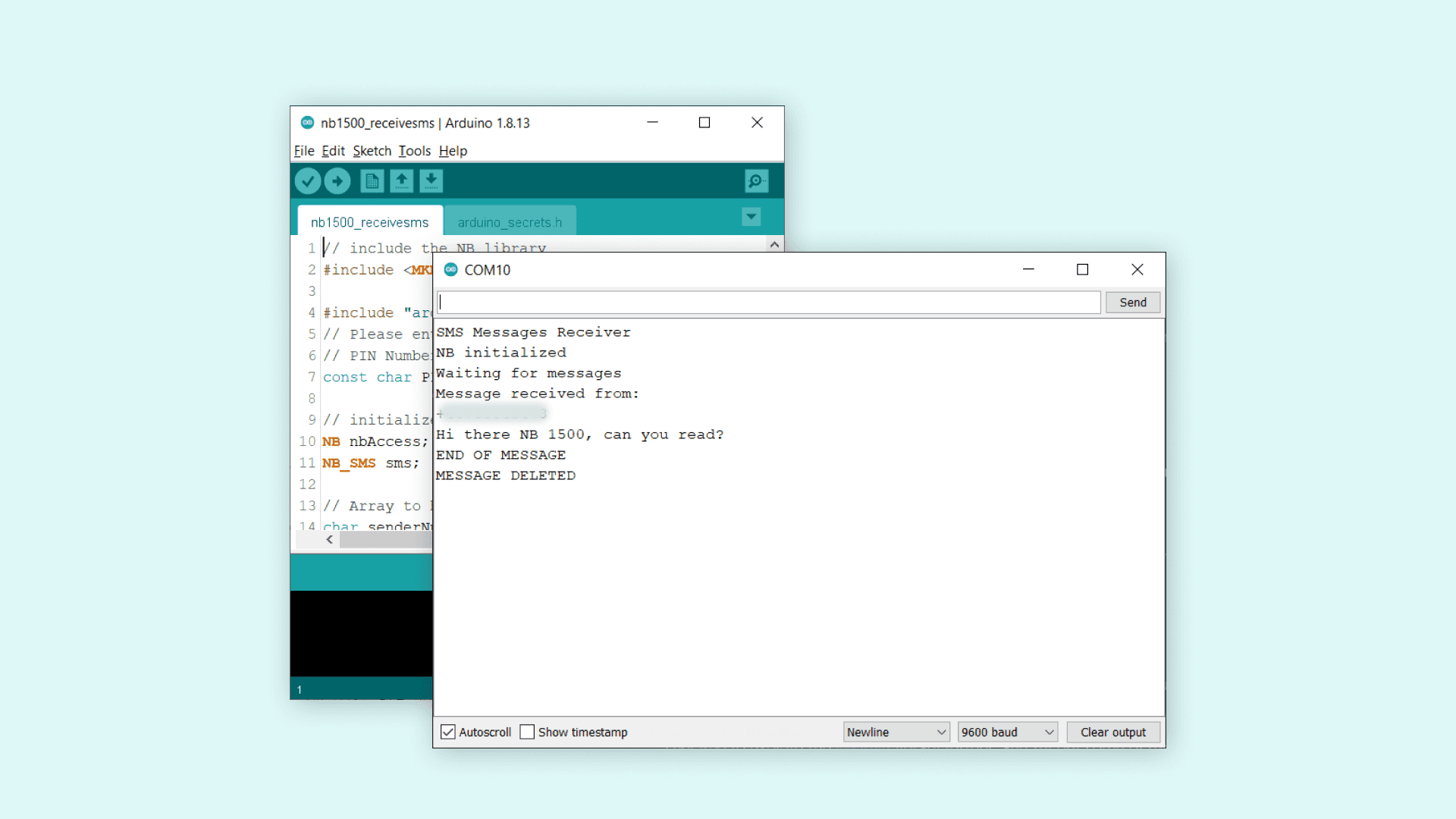Screen dimensions: 1456x819
Task: Click the Clear output button
Action: (1112, 732)
